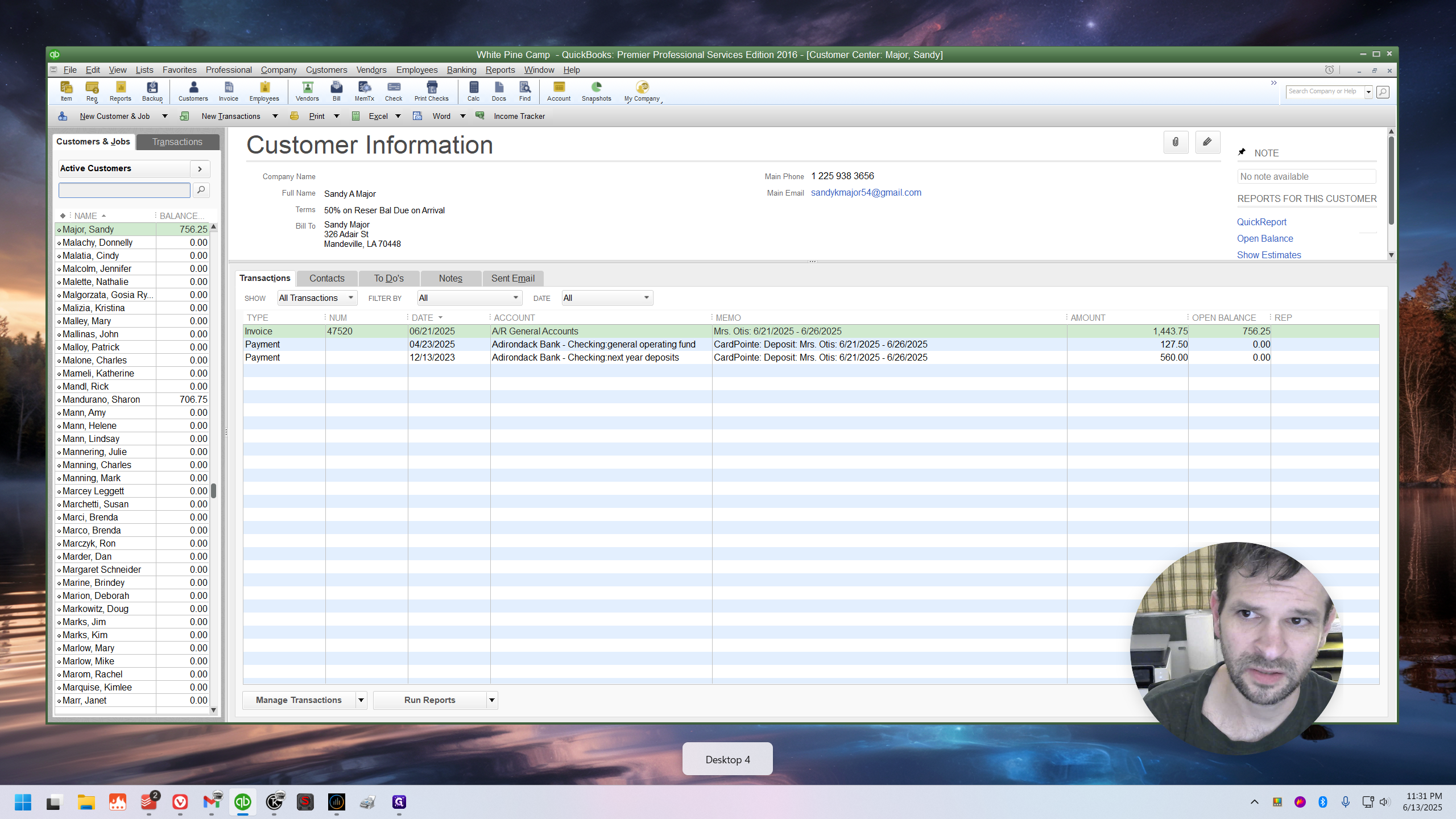Image resolution: width=1456 pixels, height=819 pixels.
Task: Expand the Active Customers view selector
Action: coord(200,169)
